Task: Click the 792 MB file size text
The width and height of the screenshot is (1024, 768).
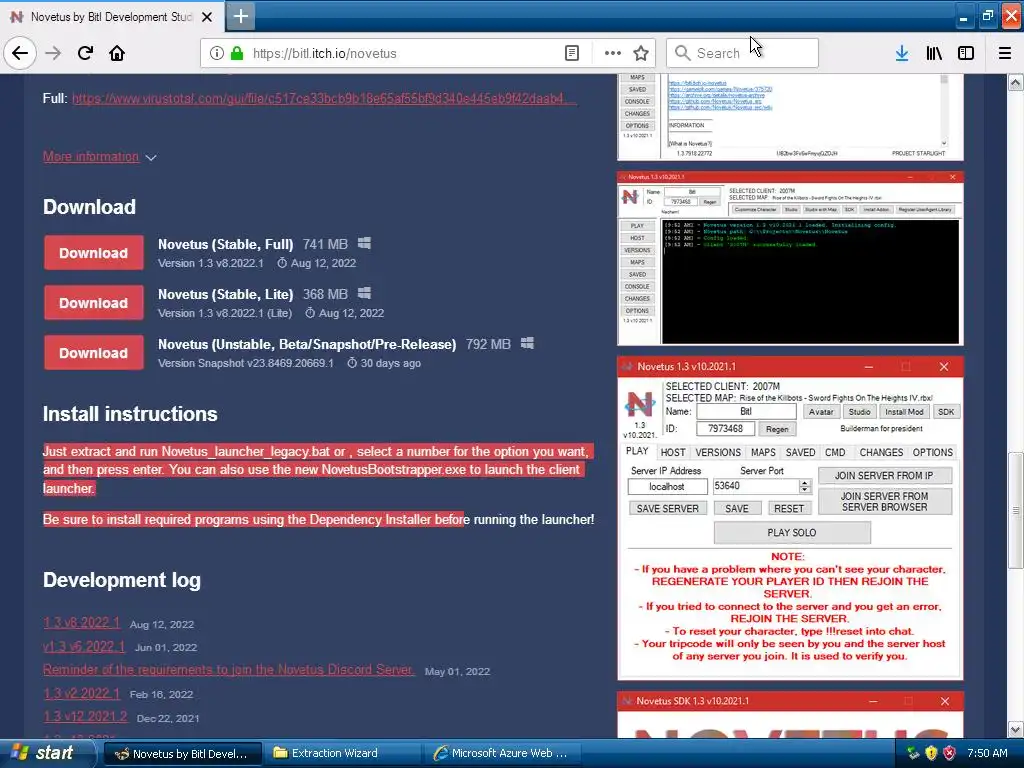Action: point(488,344)
